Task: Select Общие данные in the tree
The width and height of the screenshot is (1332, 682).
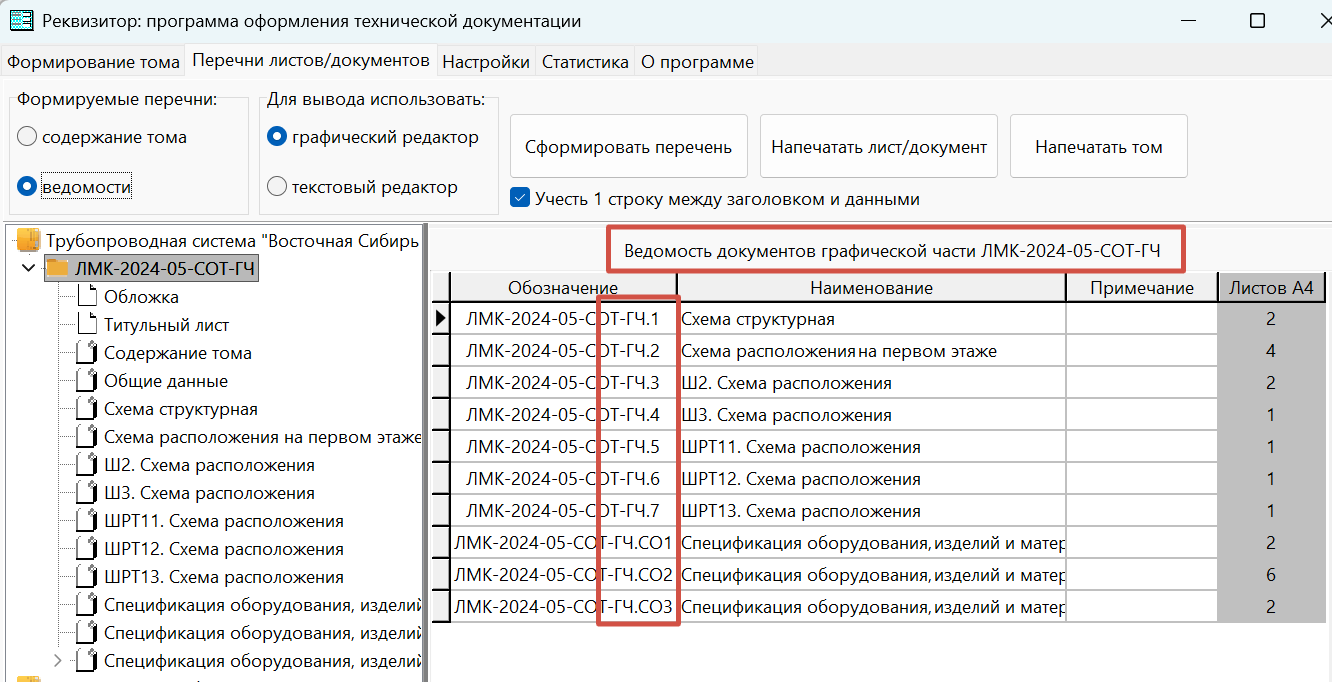Action: tap(166, 380)
